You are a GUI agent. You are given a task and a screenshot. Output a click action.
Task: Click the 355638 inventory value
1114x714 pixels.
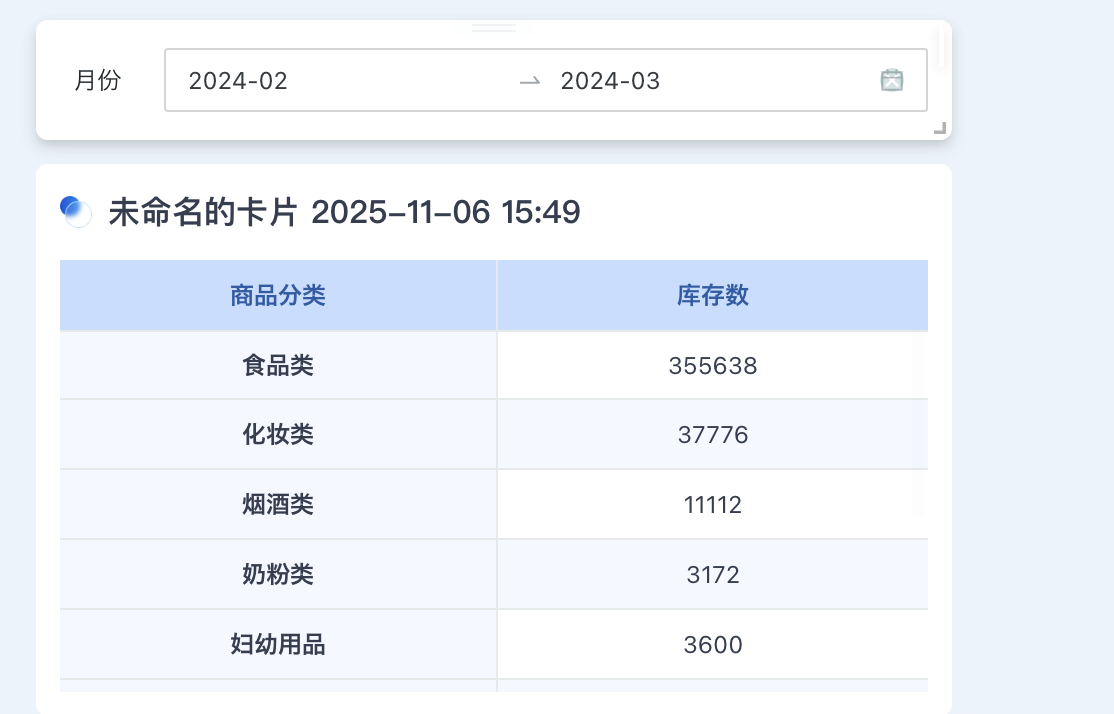tap(712, 364)
